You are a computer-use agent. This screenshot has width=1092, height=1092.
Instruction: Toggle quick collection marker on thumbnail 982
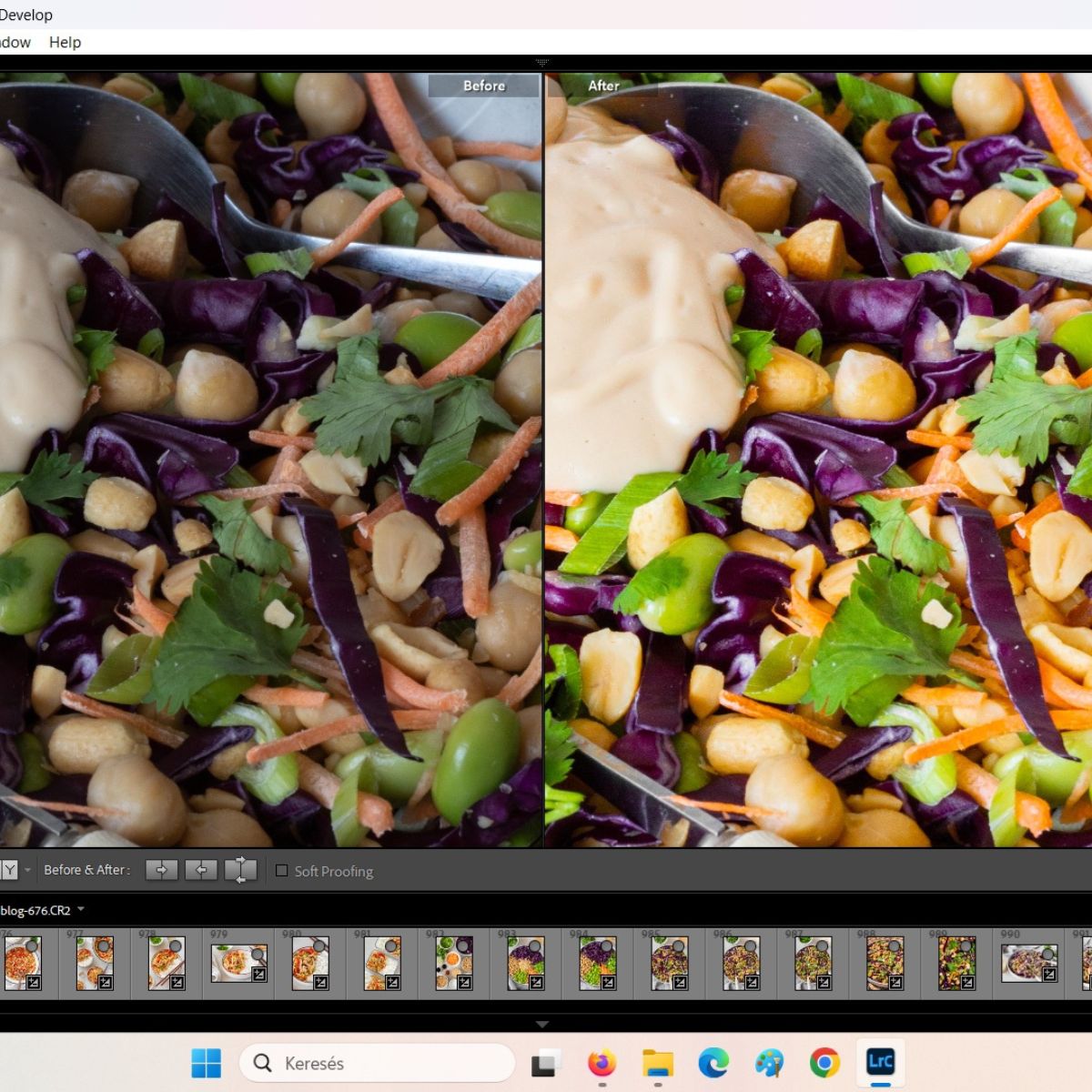pyautogui.click(x=463, y=946)
